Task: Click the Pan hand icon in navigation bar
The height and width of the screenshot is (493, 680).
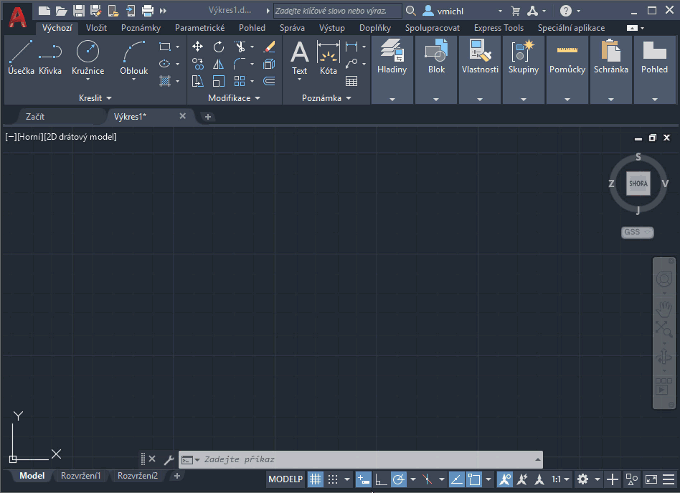Action: coord(664,309)
